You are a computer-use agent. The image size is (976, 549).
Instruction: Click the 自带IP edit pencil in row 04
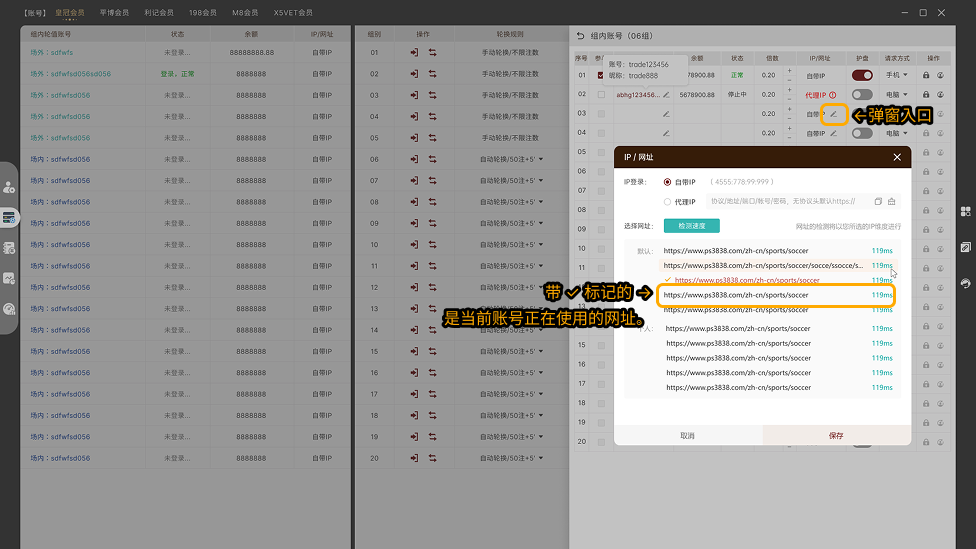[x=833, y=133]
